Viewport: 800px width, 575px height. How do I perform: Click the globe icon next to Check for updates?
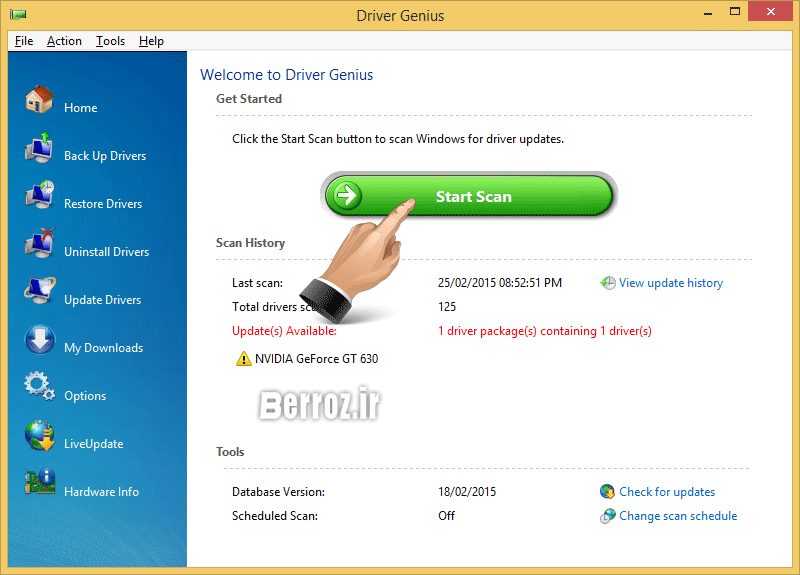tap(607, 491)
